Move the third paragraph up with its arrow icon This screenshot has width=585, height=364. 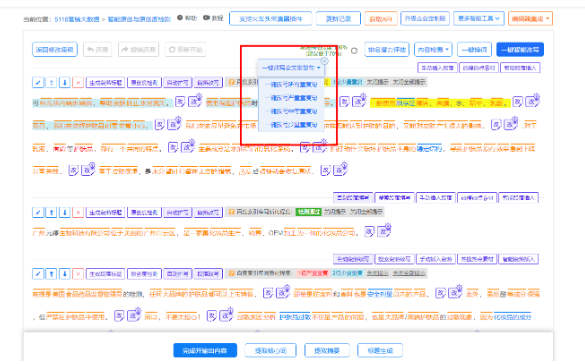click(51, 274)
